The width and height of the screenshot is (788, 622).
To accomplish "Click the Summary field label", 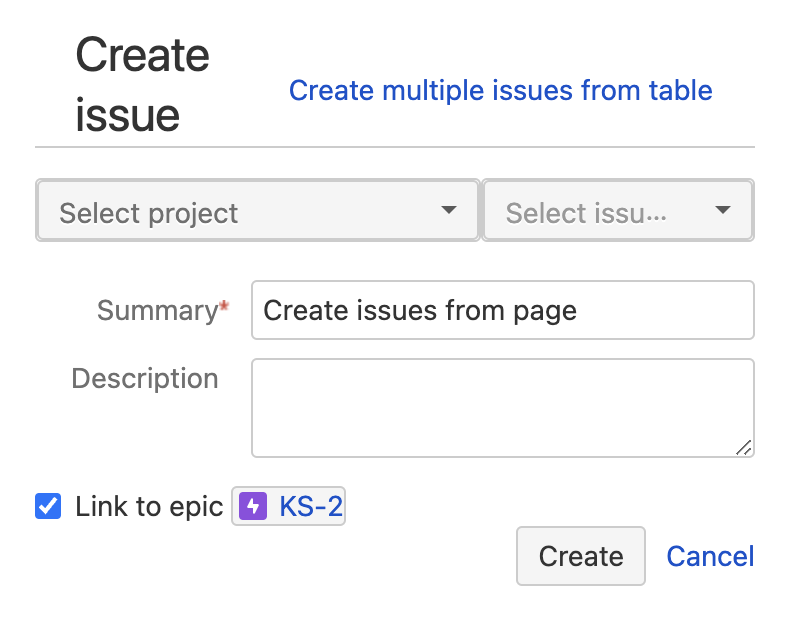I will pos(157,310).
